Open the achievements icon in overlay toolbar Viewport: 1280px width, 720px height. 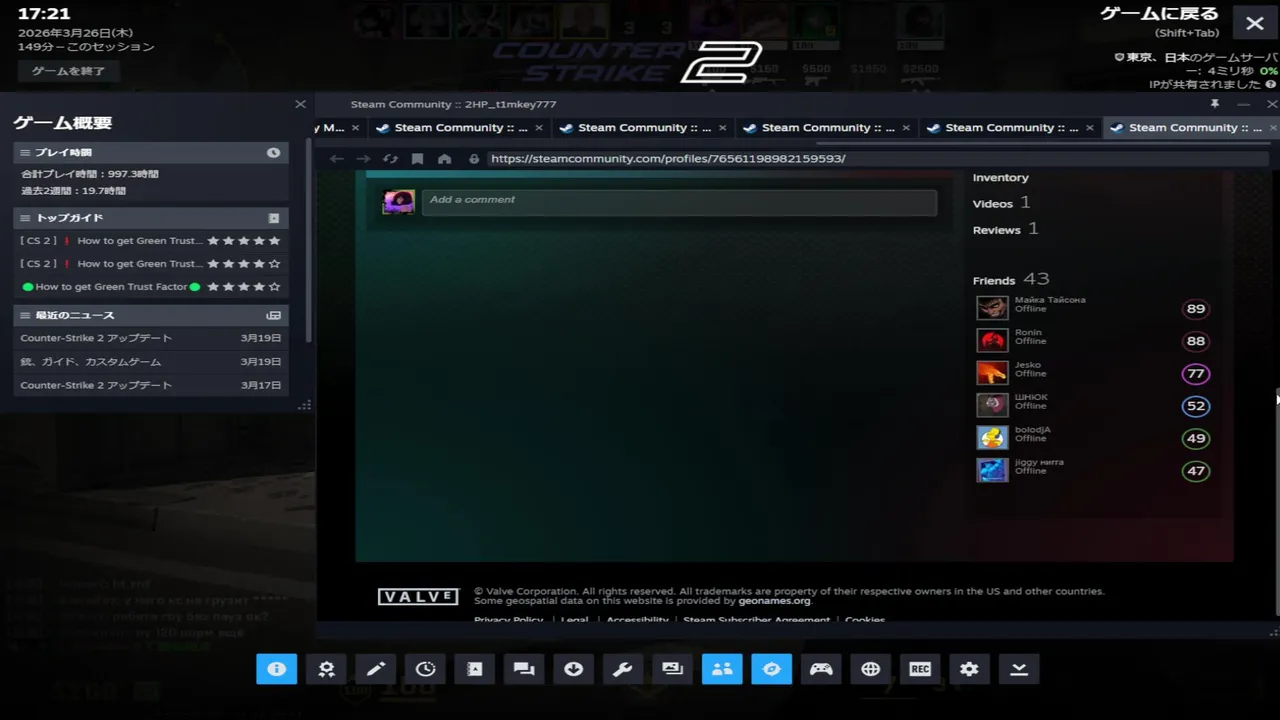[326, 669]
